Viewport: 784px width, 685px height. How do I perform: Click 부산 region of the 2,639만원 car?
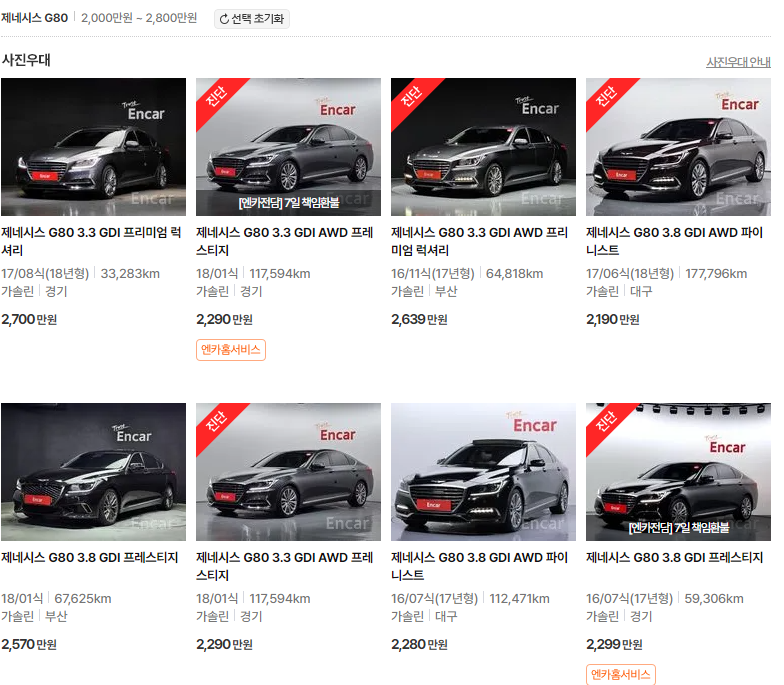[446, 292]
